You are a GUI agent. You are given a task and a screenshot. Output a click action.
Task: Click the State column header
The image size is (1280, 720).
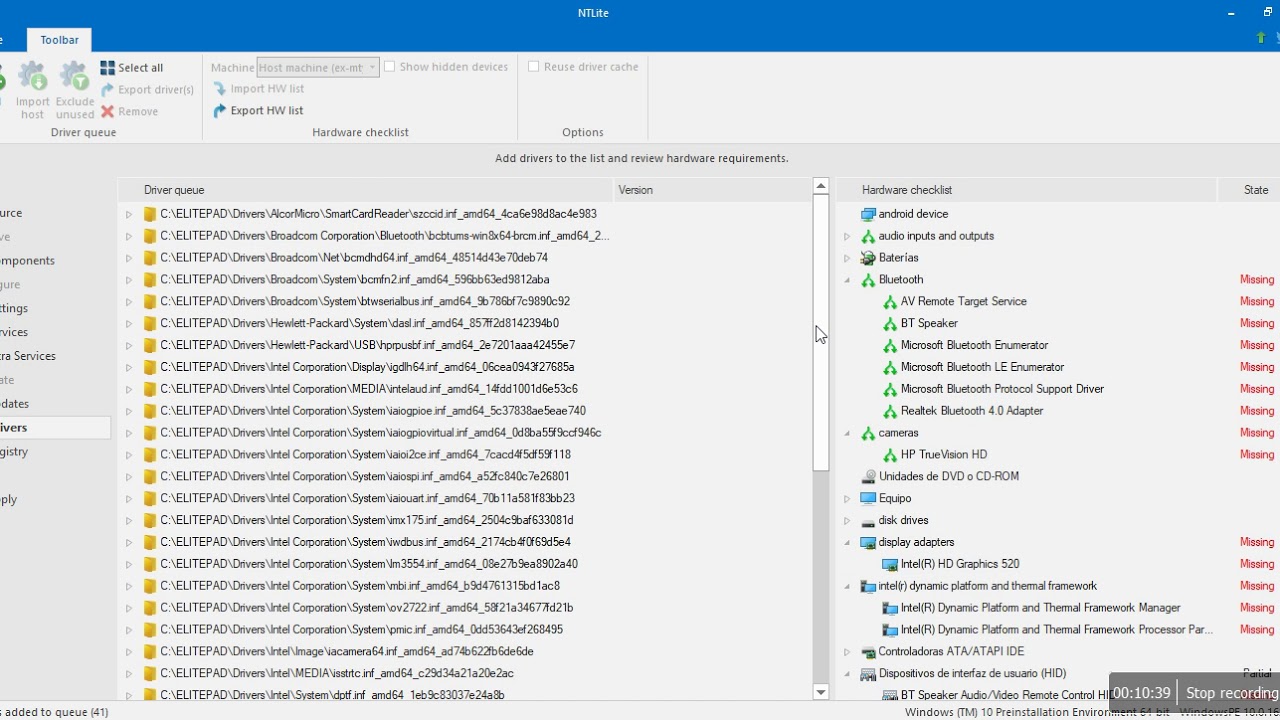pyautogui.click(x=1249, y=190)
